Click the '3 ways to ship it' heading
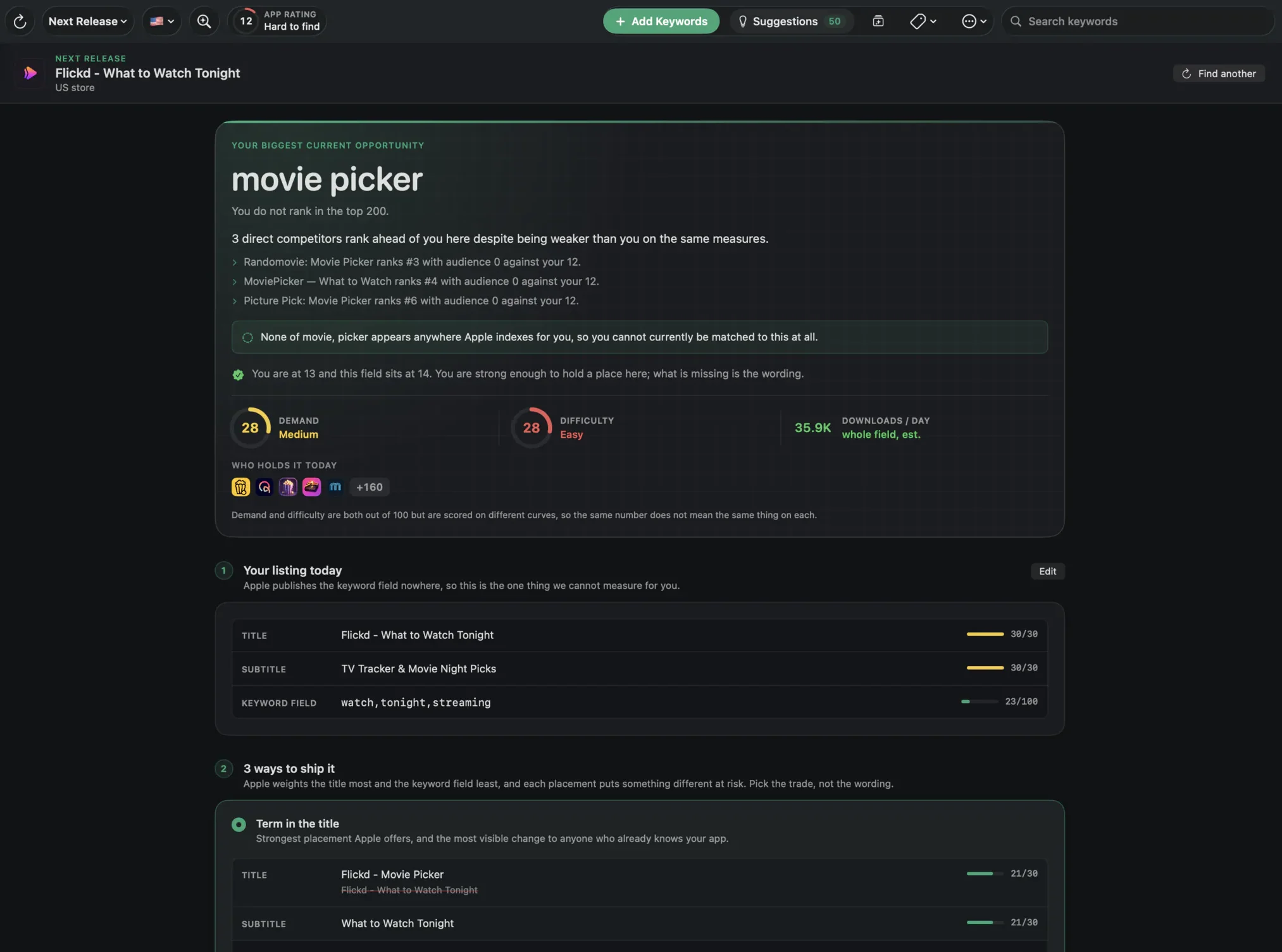This screenshot has width=1282, height=952. tap(289, 769)
